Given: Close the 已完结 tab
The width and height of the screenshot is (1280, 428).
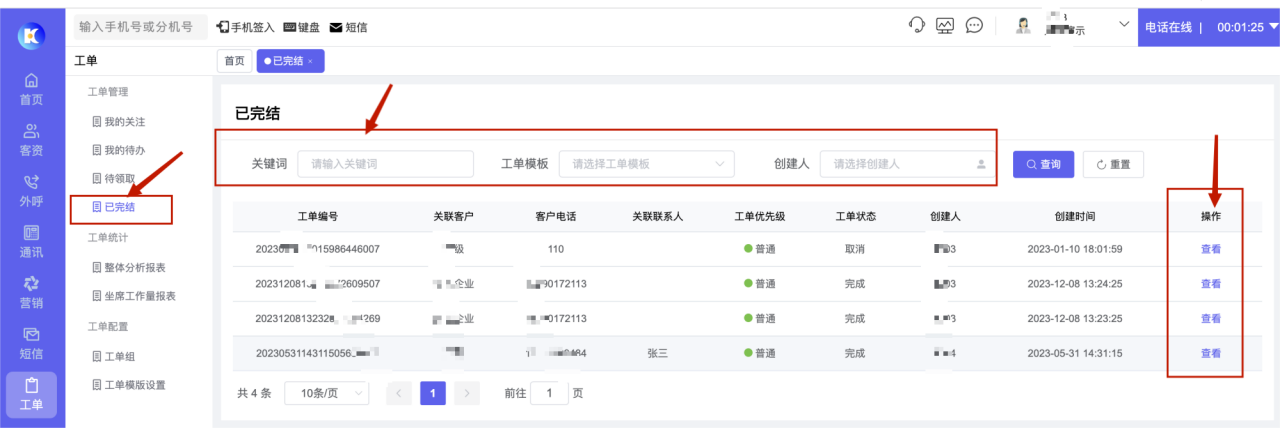Looking at the screenshot, I should (x=311, y=62).
